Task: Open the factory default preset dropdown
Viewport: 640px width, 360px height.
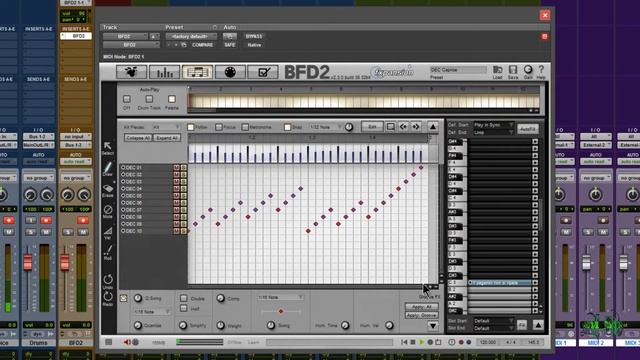Action: pos(191,36)
